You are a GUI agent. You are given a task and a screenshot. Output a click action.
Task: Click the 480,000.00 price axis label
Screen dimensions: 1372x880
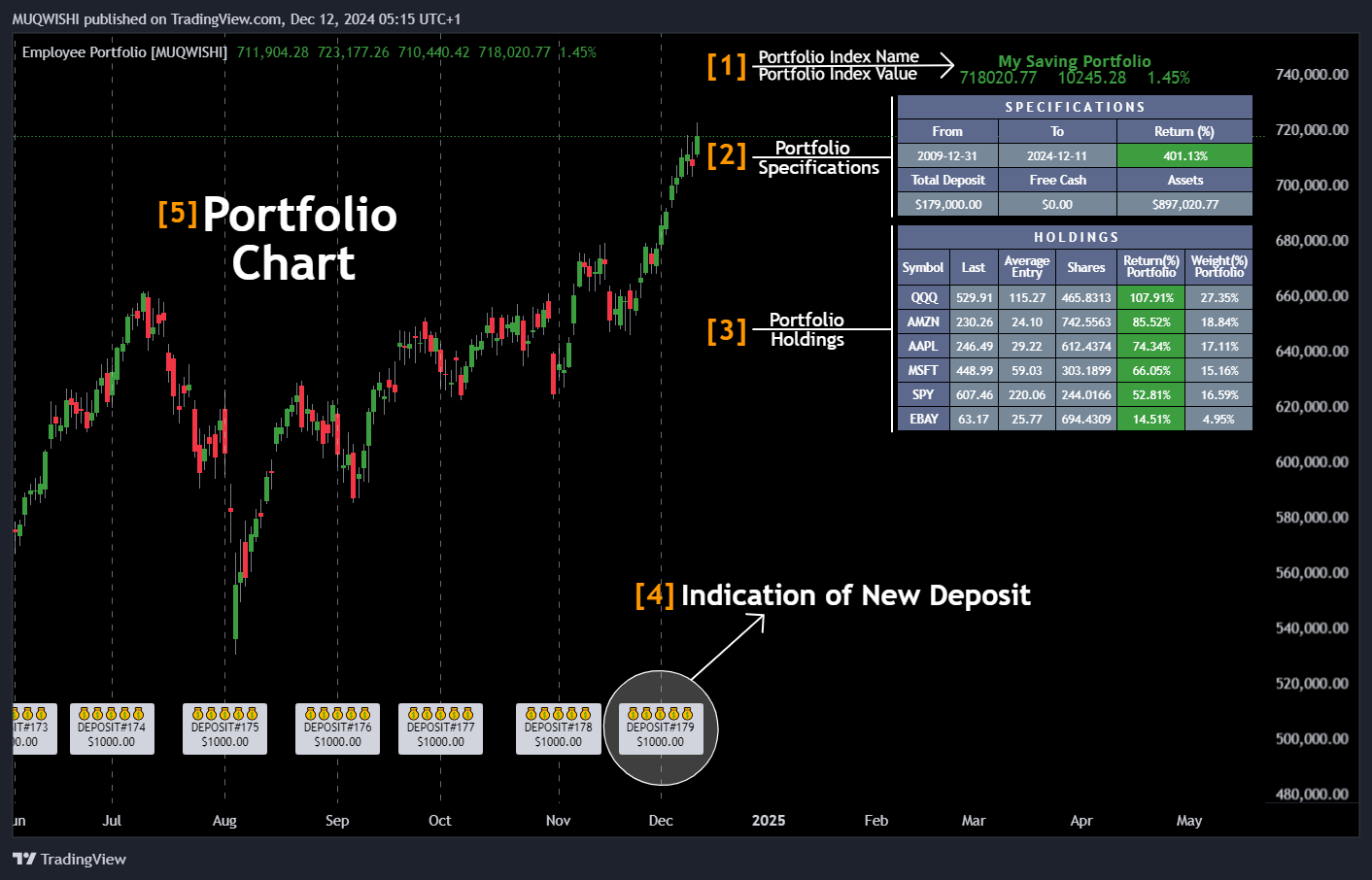[1312, 794]
